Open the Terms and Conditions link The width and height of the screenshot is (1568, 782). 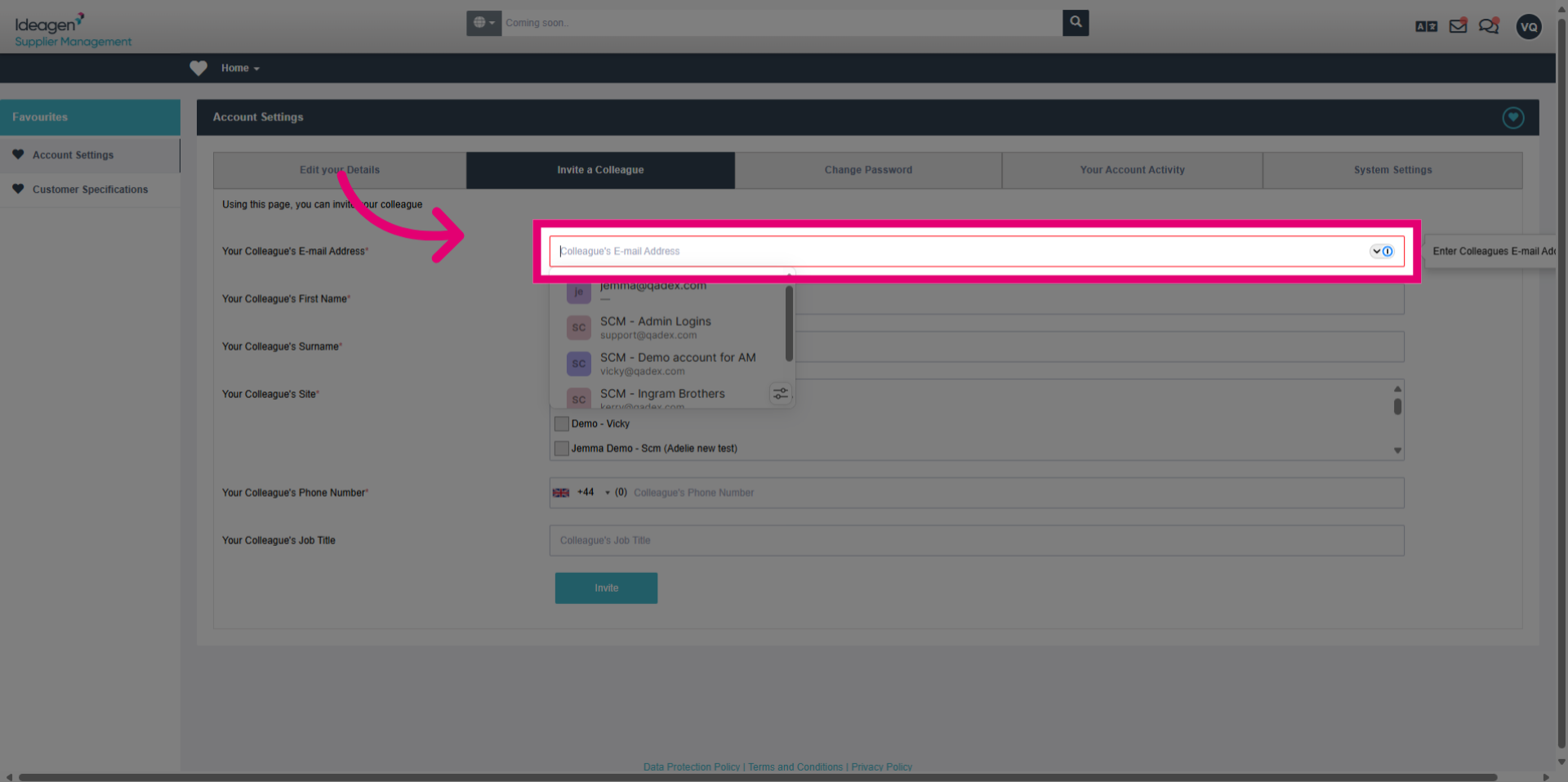pyautogui.click(x=795, y=767)
